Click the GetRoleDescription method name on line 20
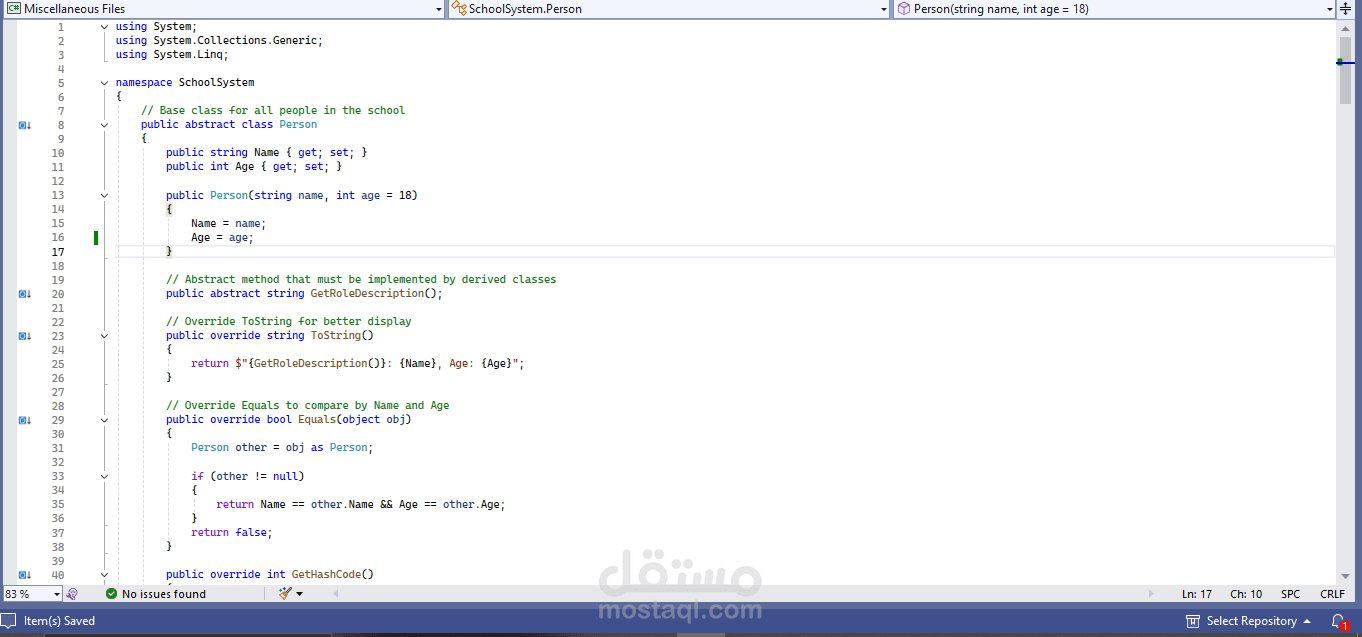This screenshot has height=637, width=1362. coord(367,294)
